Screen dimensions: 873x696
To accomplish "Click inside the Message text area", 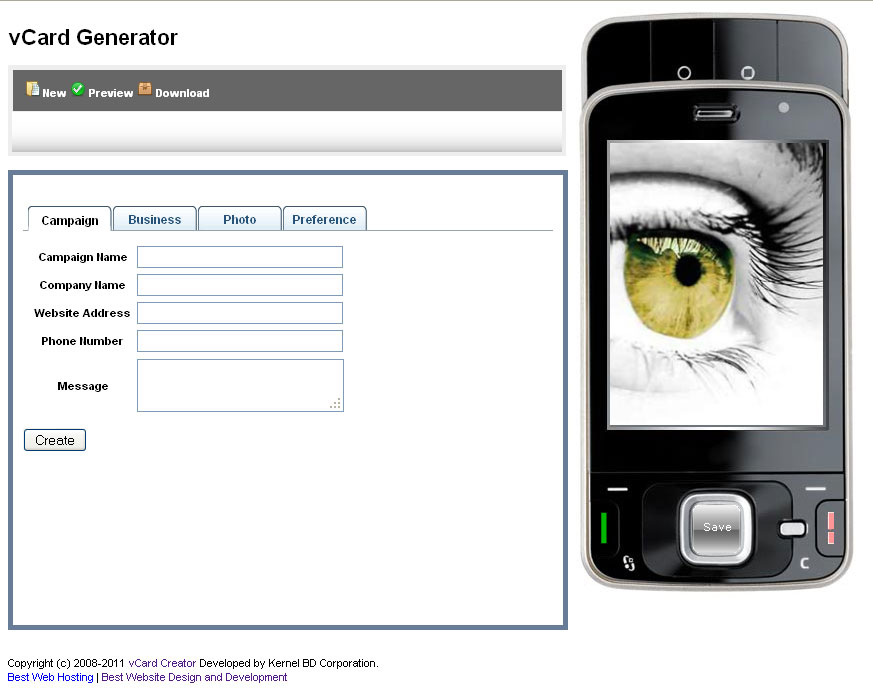I will (241, 385).
